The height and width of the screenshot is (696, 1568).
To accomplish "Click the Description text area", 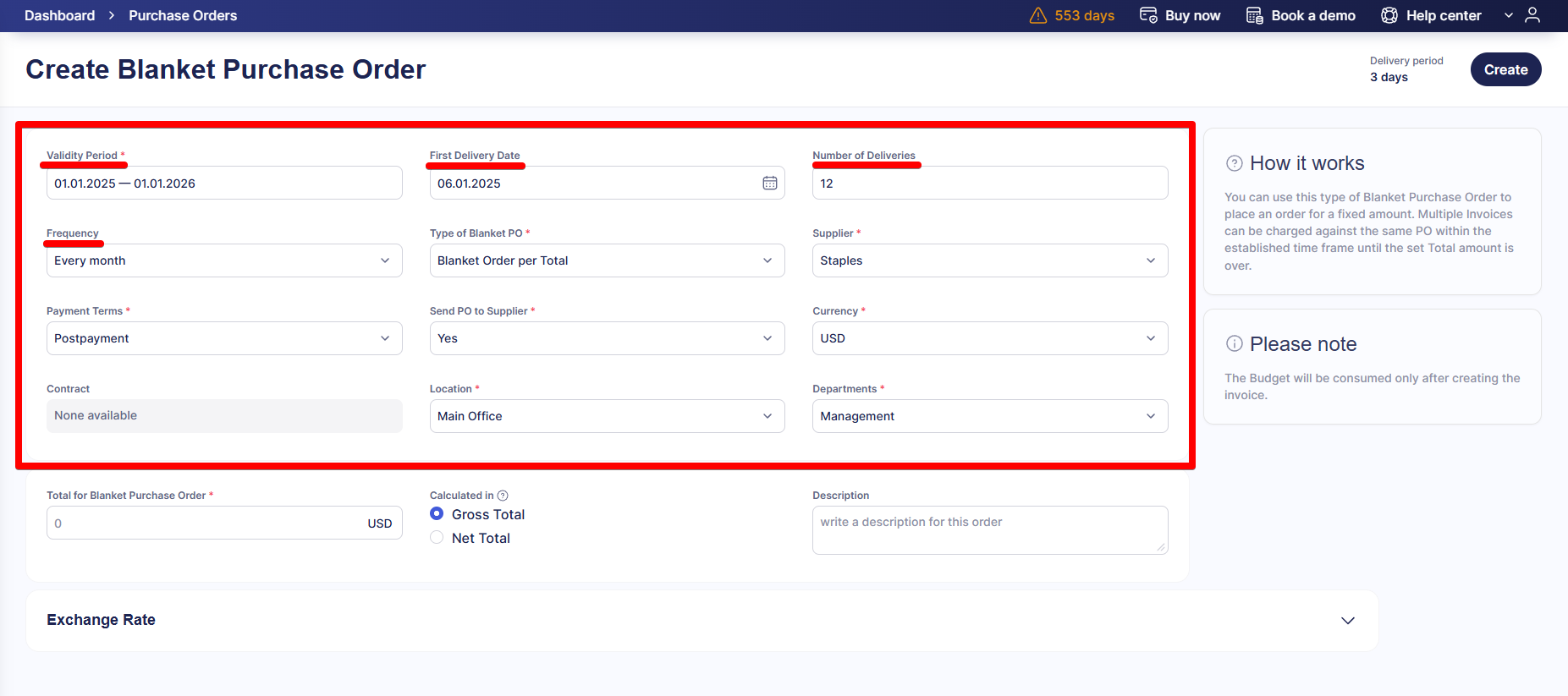I will 989,530.
